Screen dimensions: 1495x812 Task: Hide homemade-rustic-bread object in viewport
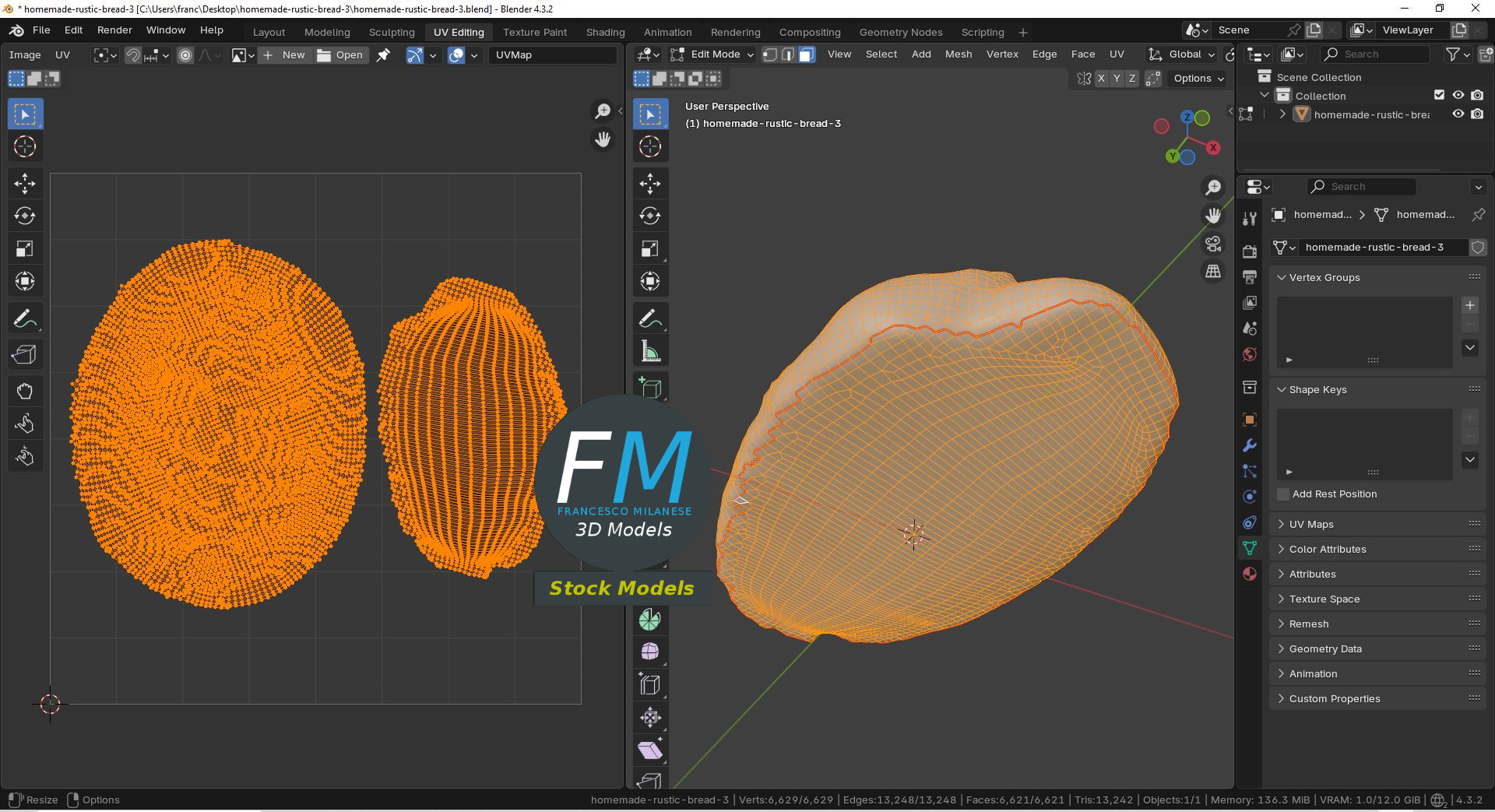1458,114
